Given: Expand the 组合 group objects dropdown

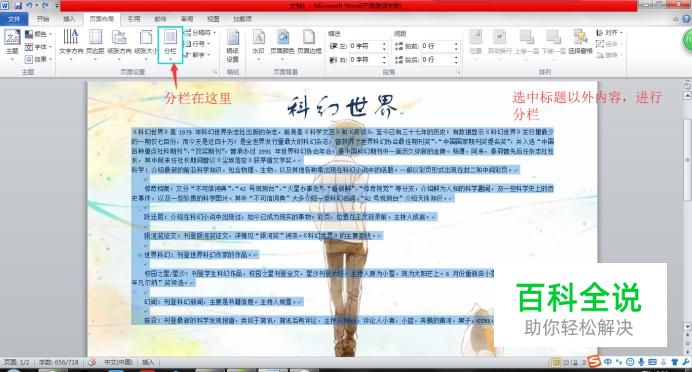Looking at the screenshot, I should tap(609, 44).
